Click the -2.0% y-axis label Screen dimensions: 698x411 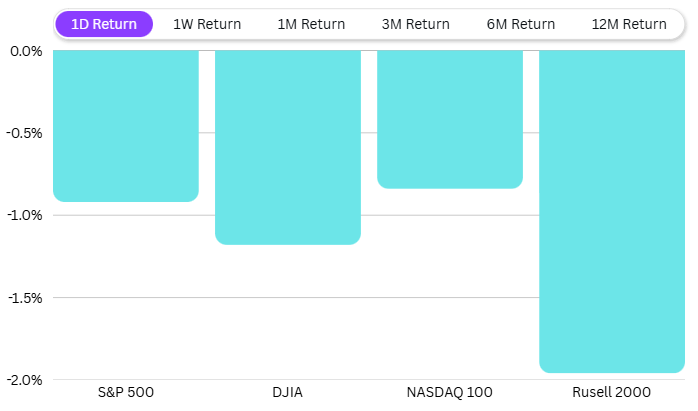coord(24,380)
